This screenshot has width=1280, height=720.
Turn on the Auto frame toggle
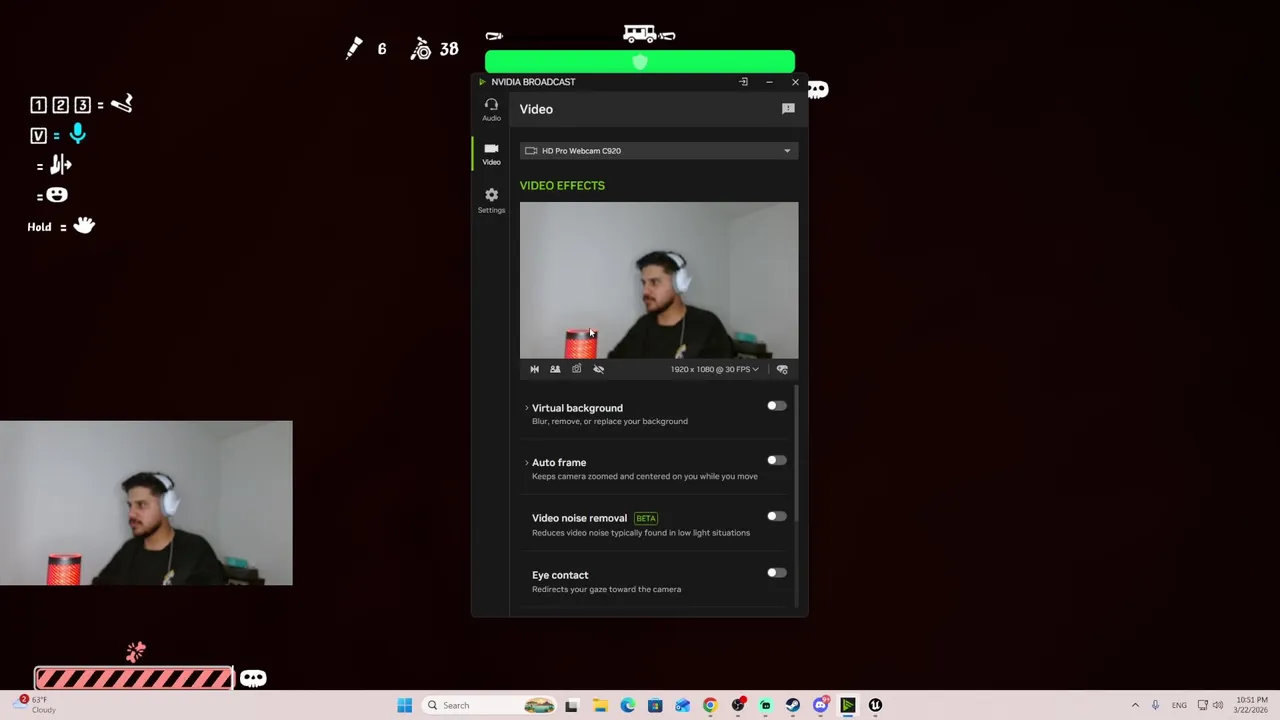[776, 461]
